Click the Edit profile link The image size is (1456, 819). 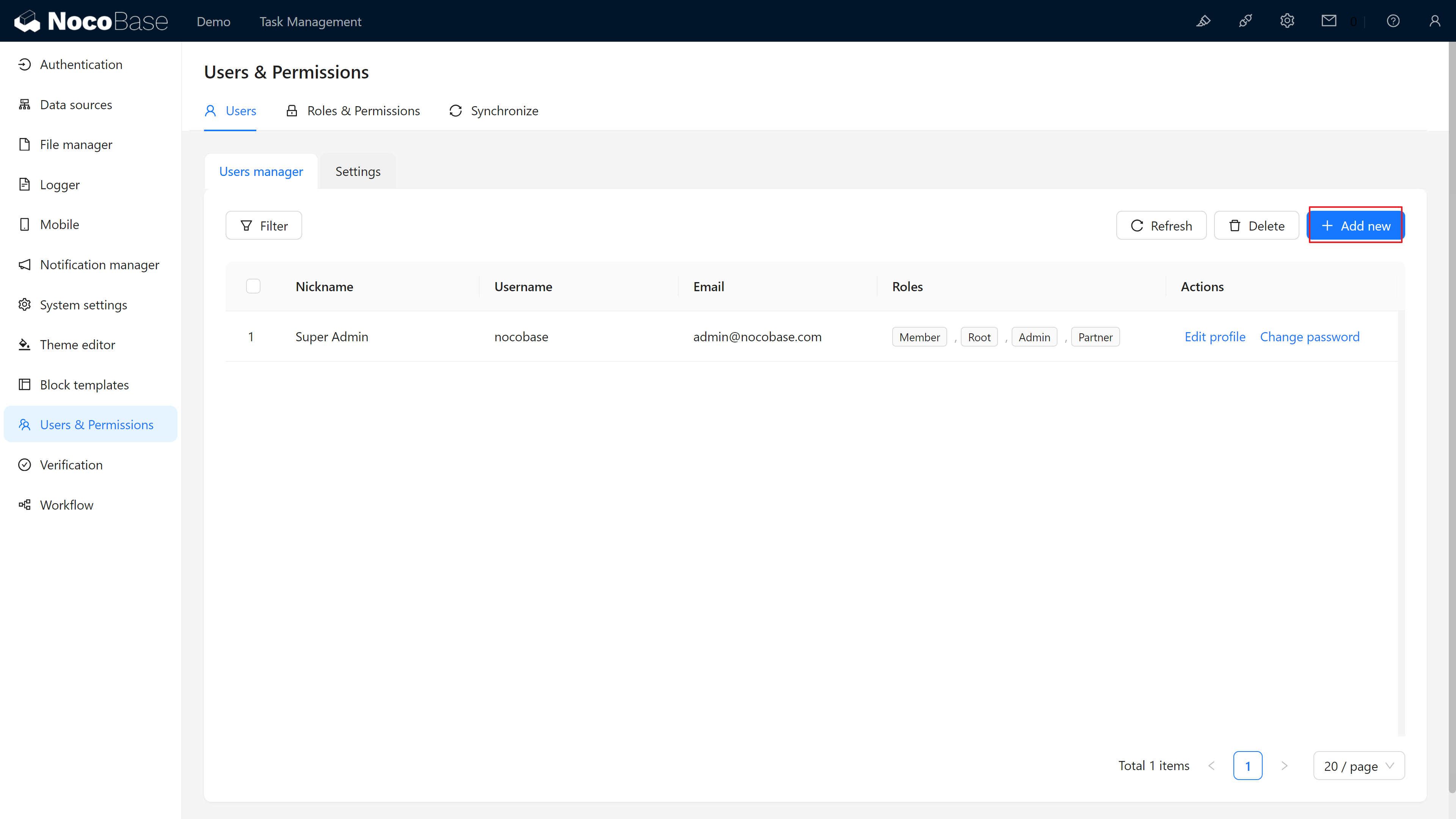(1214, 337)
